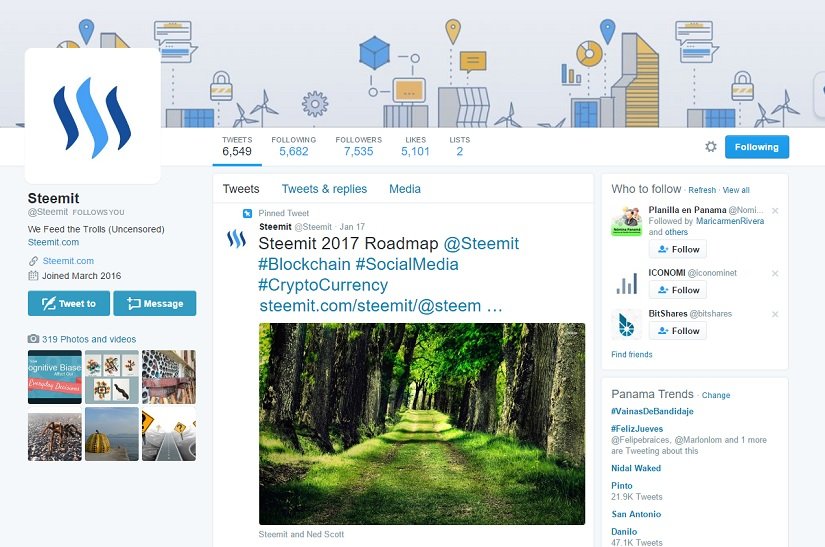Open Tweets count 6,549
Viewport: 825px width, 547px height.
(237, 147)
